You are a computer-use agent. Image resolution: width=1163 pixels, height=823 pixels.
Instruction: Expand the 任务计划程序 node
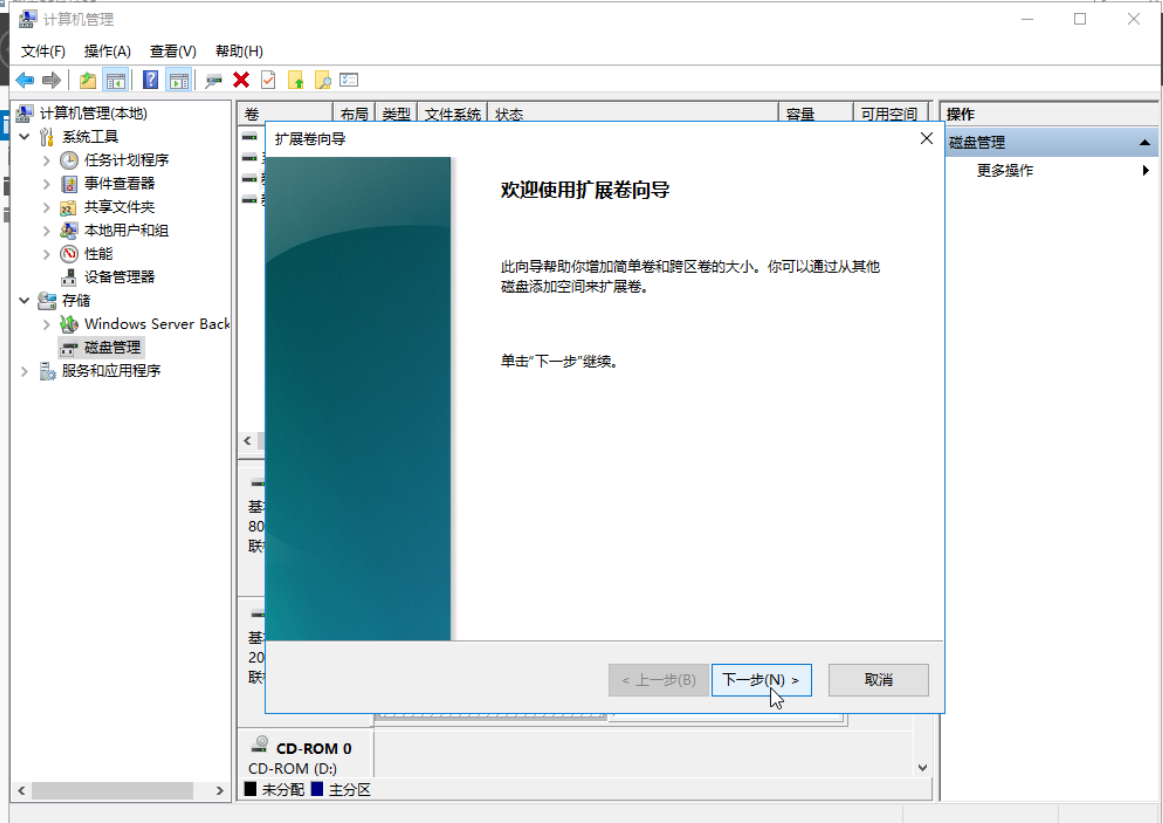(x=46, y=160)
